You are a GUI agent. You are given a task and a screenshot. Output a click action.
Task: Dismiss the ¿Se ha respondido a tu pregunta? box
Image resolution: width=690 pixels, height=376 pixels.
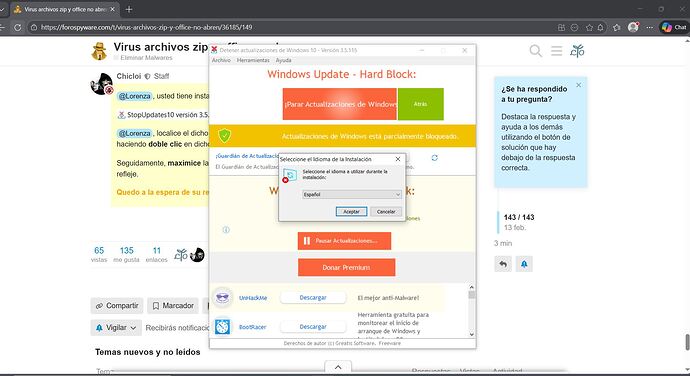579,85
